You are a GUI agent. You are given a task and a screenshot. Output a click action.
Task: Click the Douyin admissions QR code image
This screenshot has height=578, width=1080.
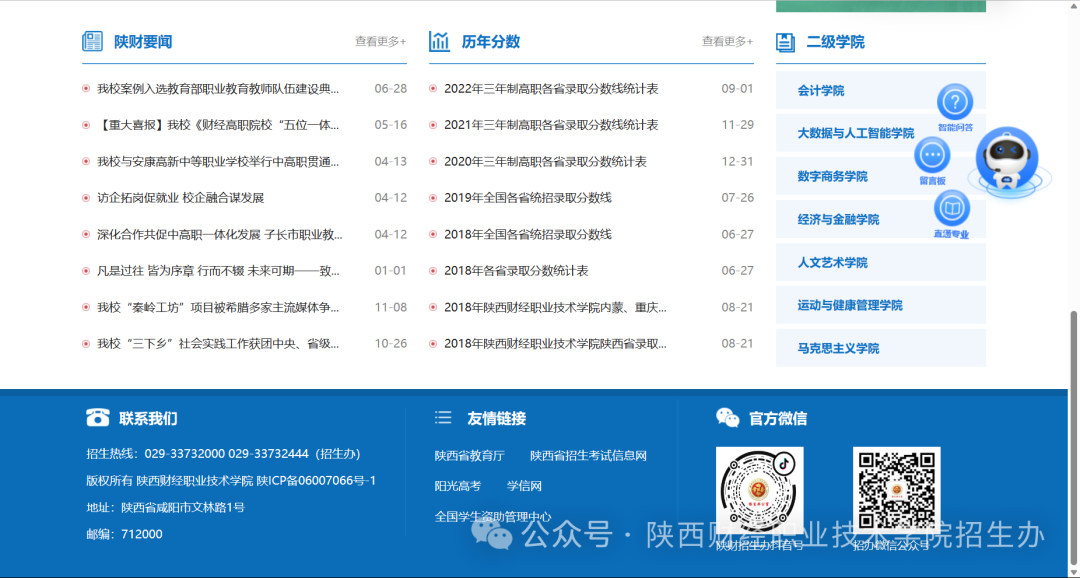point(759,491)
